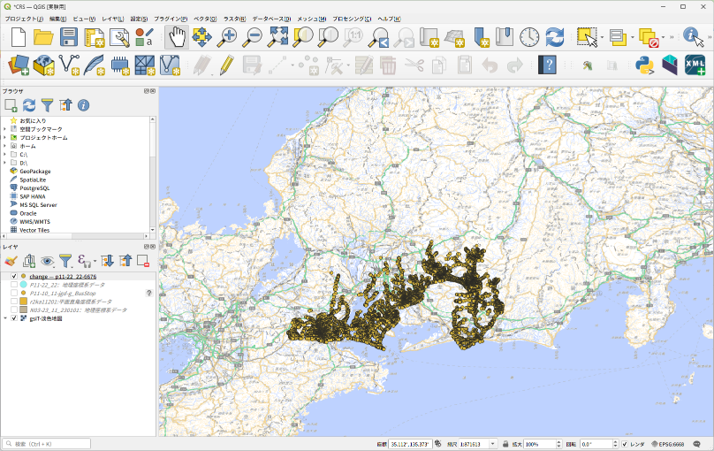The width and height of the screenshot is (714, 451).
Task: Select the Pan Map hand tool
Action: [176, 38]
